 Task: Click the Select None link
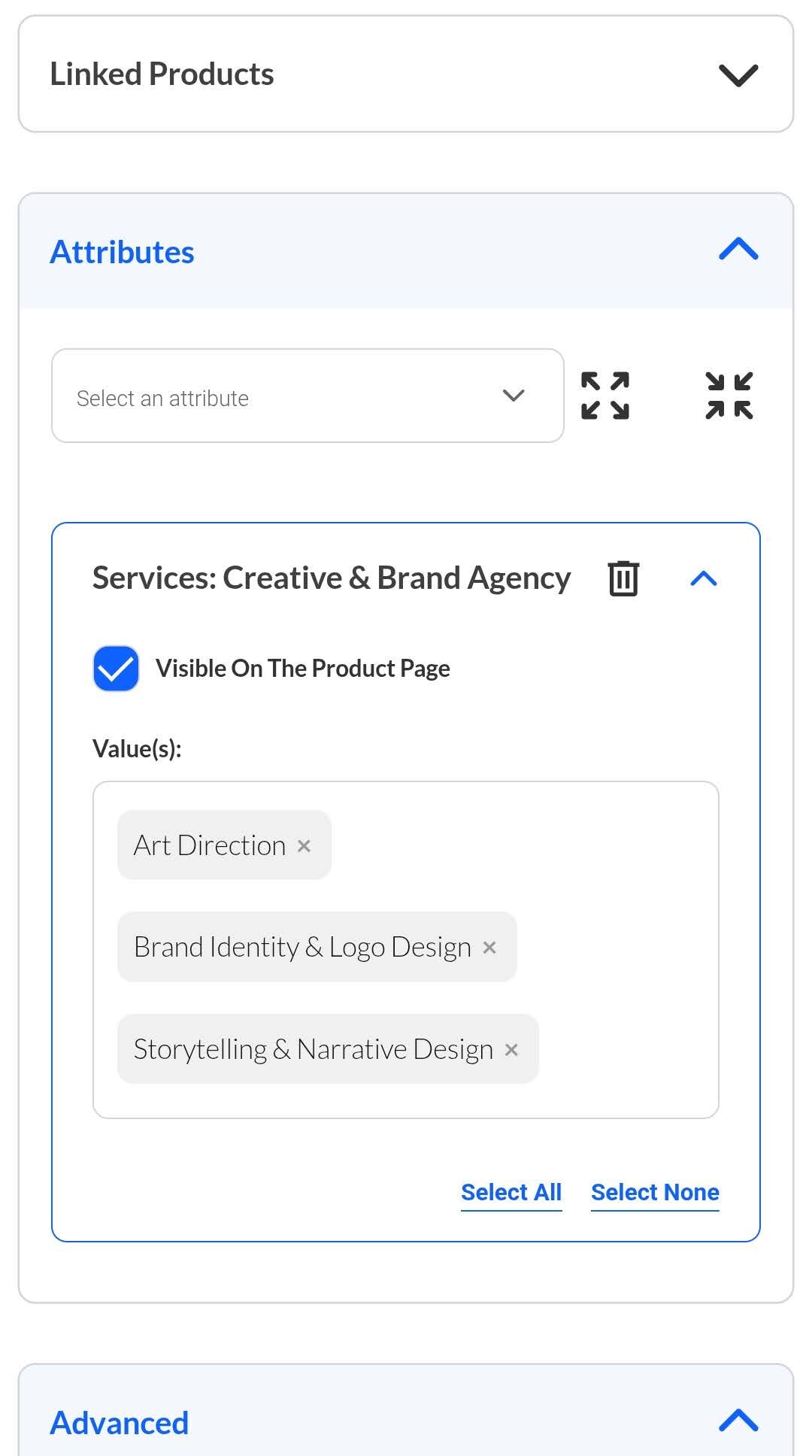pos(655,1192)
